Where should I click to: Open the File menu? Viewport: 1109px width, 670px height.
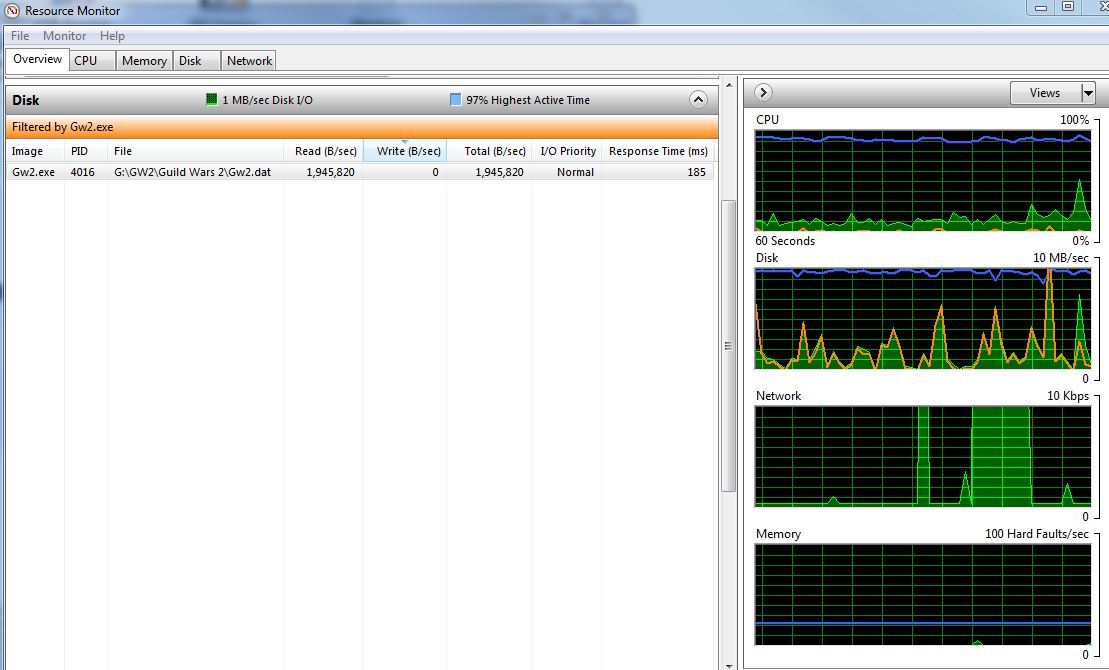tap(20, 35)
